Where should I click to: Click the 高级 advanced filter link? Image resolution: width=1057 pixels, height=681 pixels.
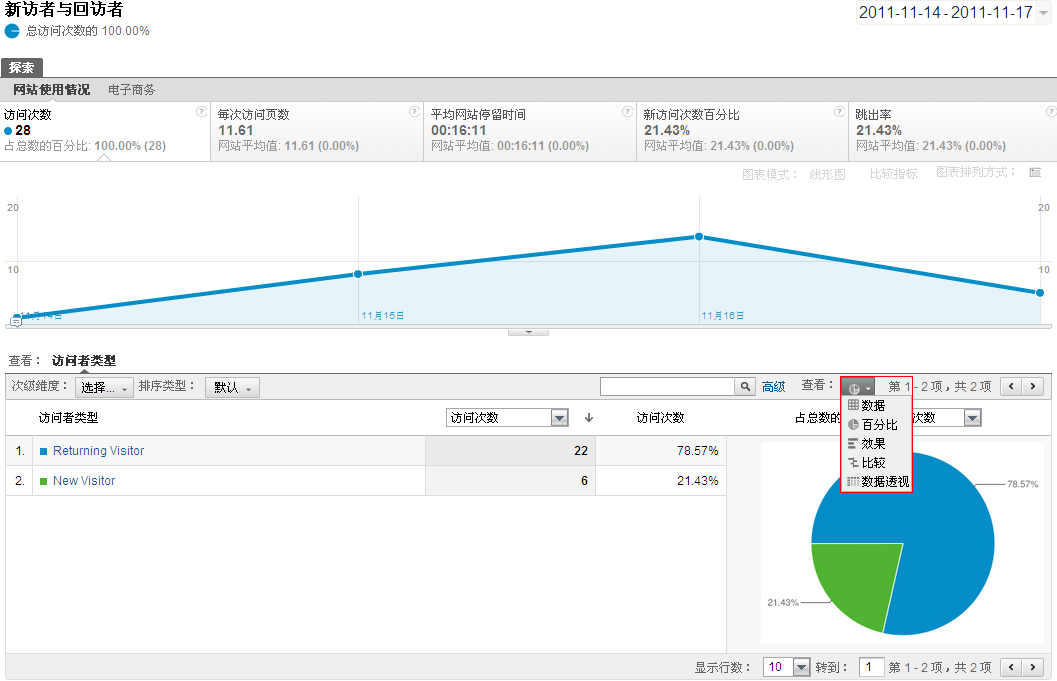coord(773,386)
